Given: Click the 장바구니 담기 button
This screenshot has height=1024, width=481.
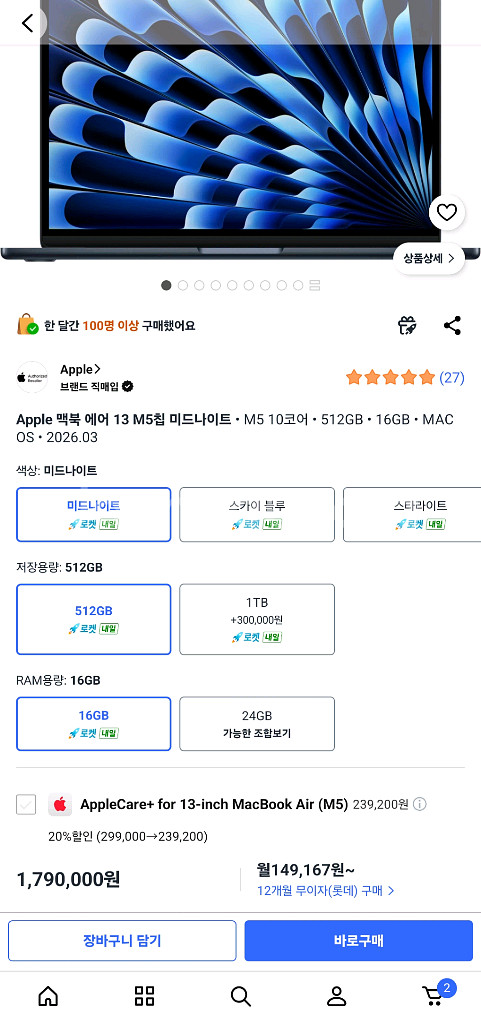Looking at the screenshot, I should tap(122, 940).
